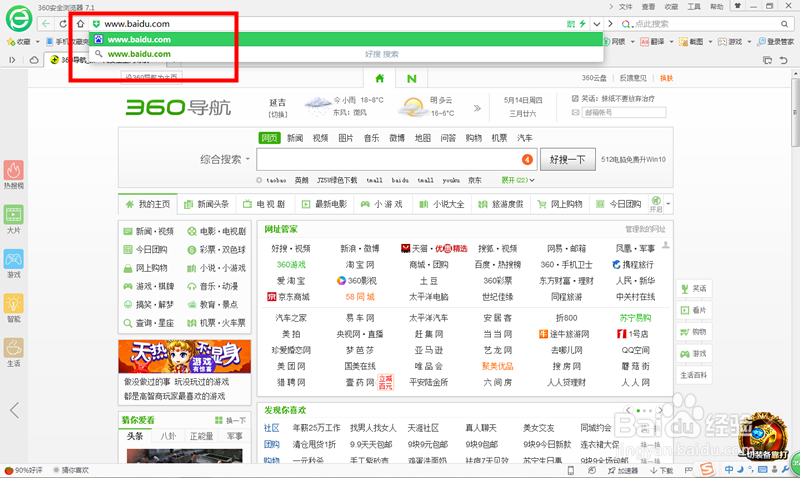
Task: Open dropdown arrow after 今日团购 tab
Action: pos(668,204)
